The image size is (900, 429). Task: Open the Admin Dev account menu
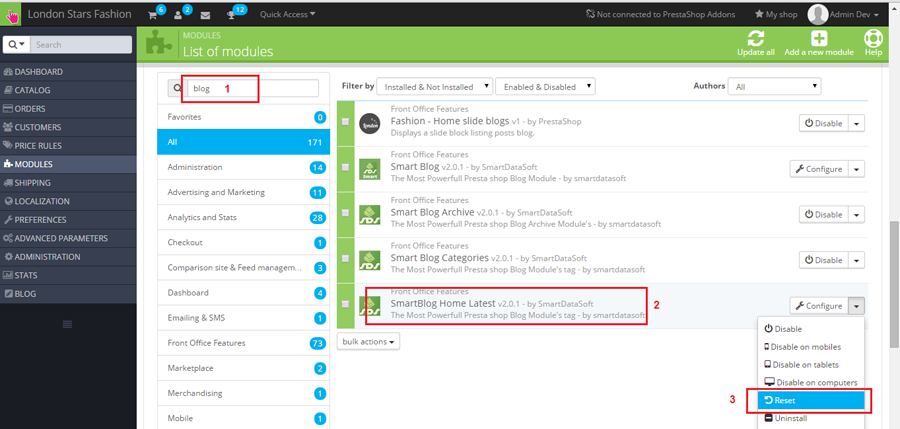(843, 14)
